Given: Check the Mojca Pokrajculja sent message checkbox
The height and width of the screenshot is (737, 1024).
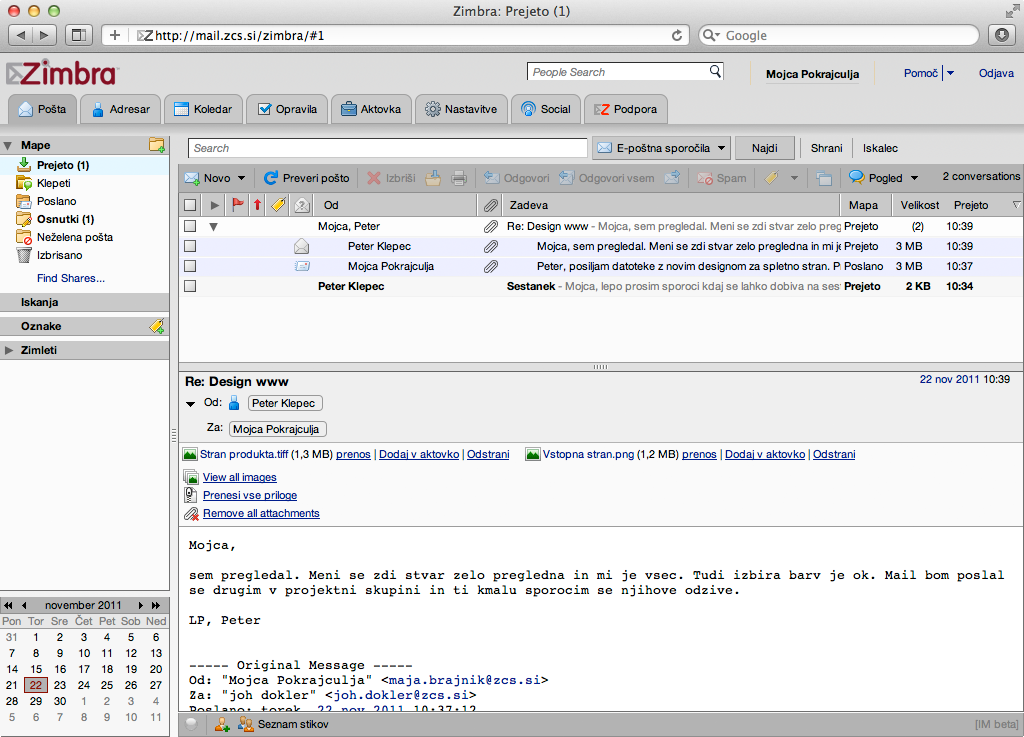Looking at the screenshot, I should (190, 266).
